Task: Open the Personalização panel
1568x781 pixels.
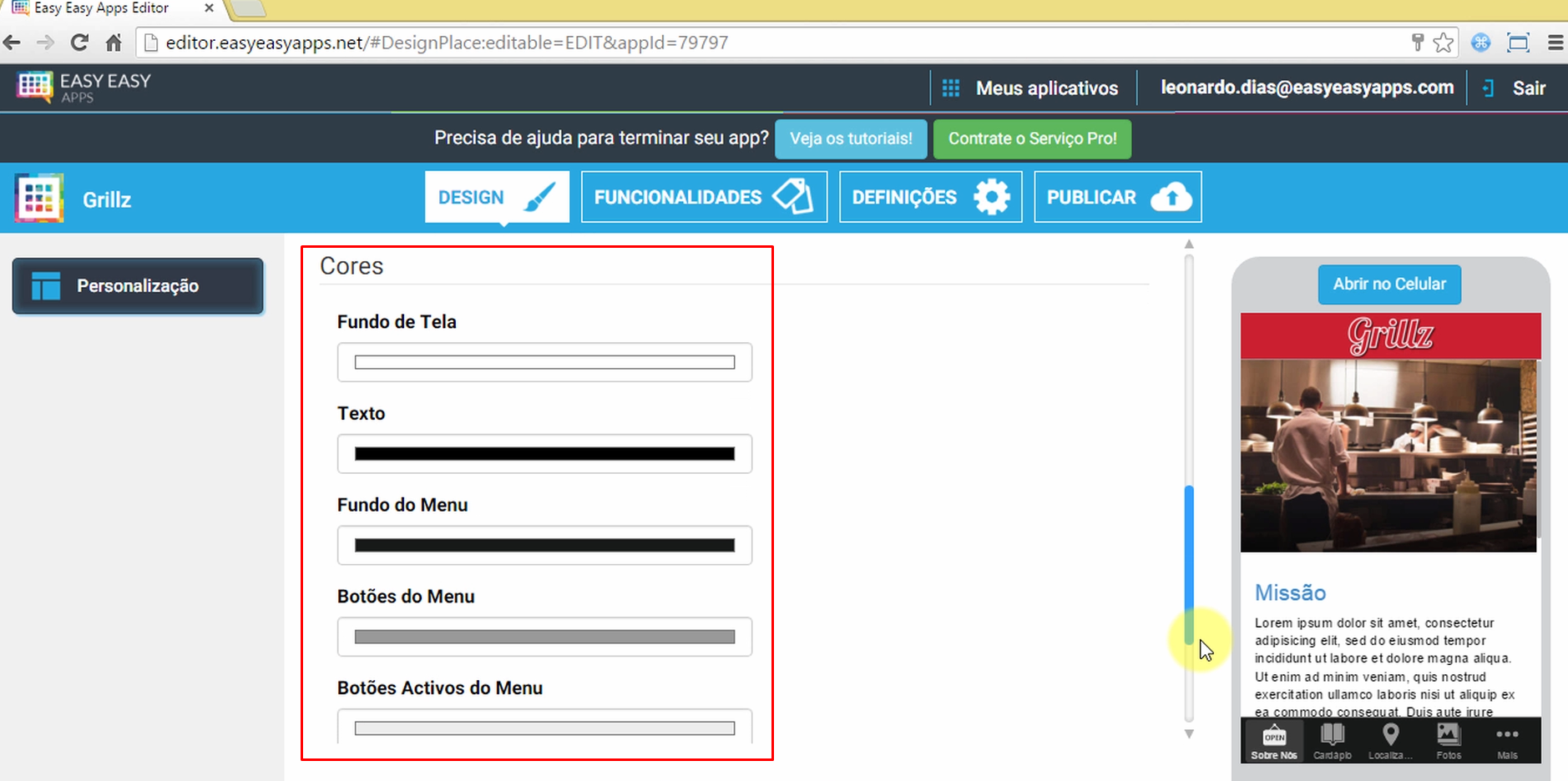Action: click(x=137, y=285)
